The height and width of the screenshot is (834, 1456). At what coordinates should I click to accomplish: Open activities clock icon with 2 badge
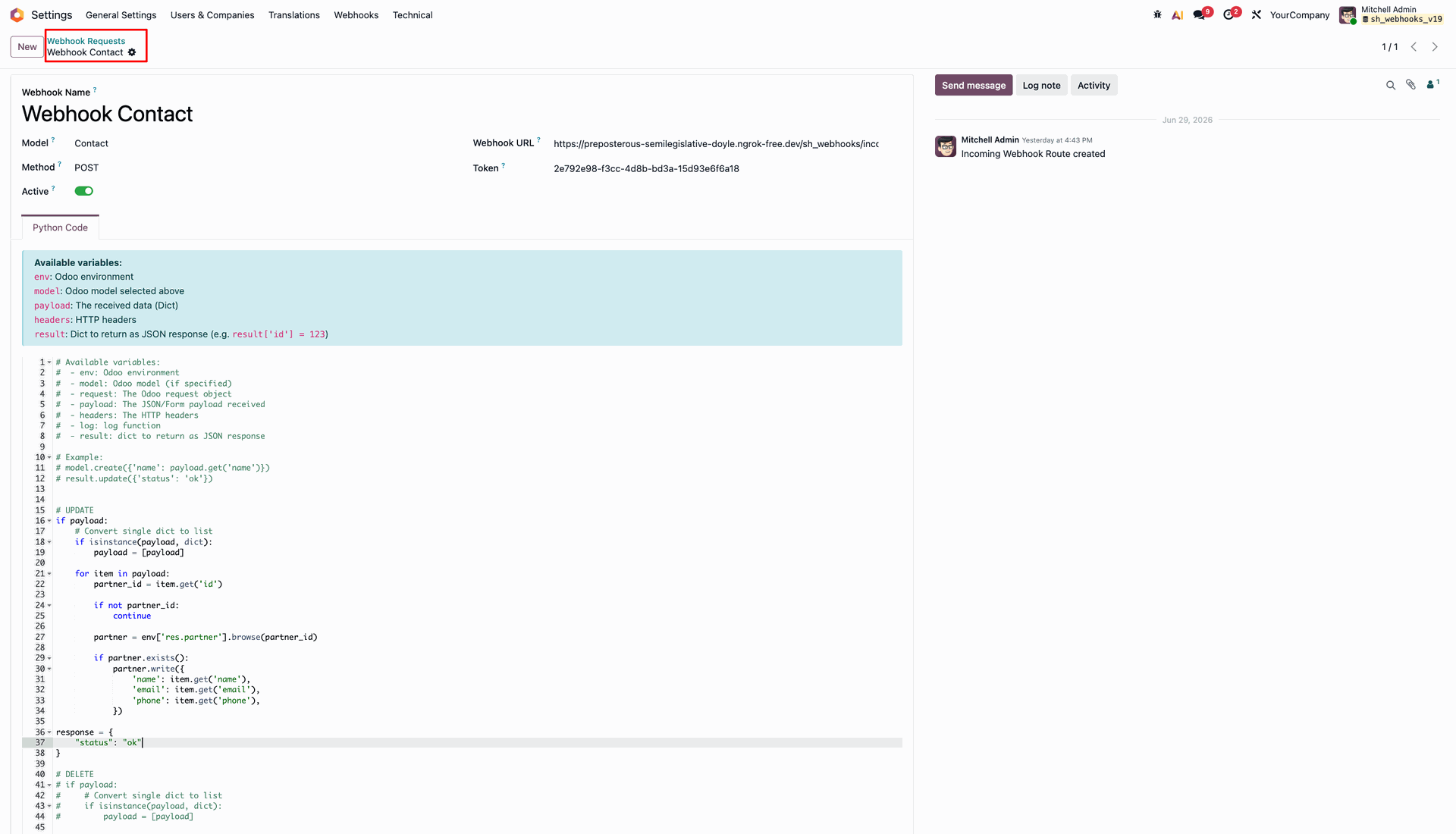1231,14
